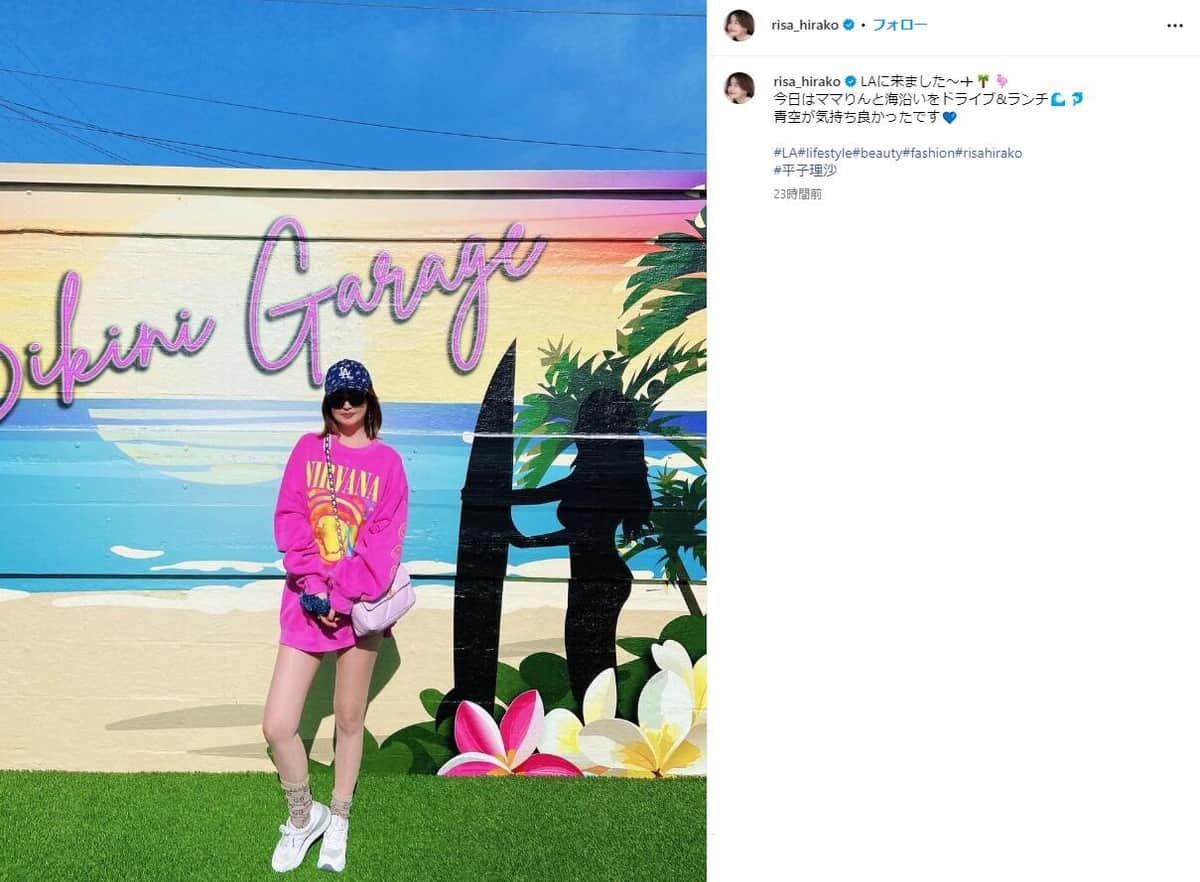This screenshot has height=882, width=1200.
Task: Open the #beauty hashtag
Action: [876, 153]
